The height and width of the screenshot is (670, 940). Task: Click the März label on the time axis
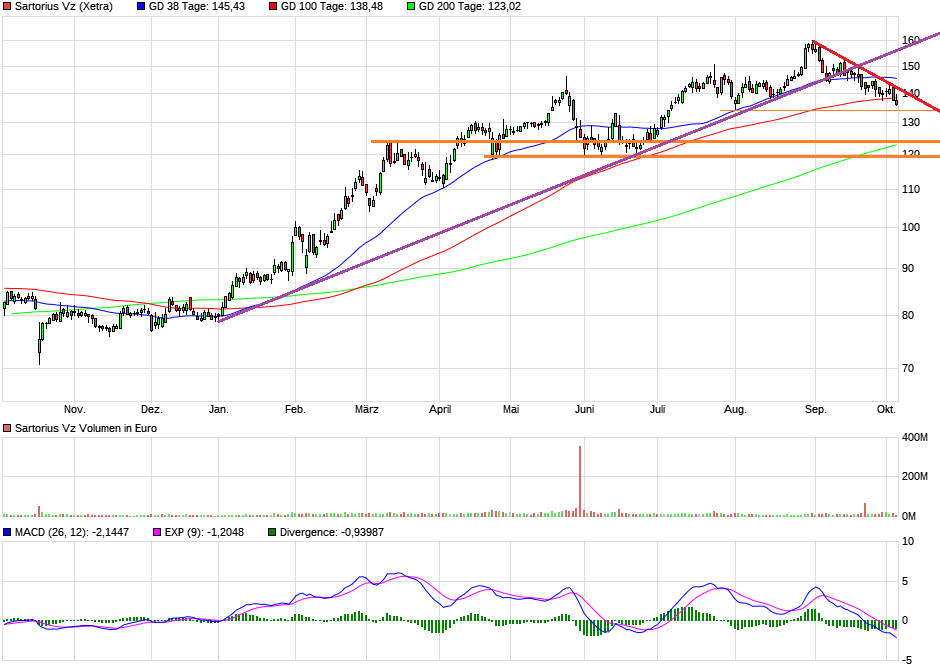[x=368, y=409]
